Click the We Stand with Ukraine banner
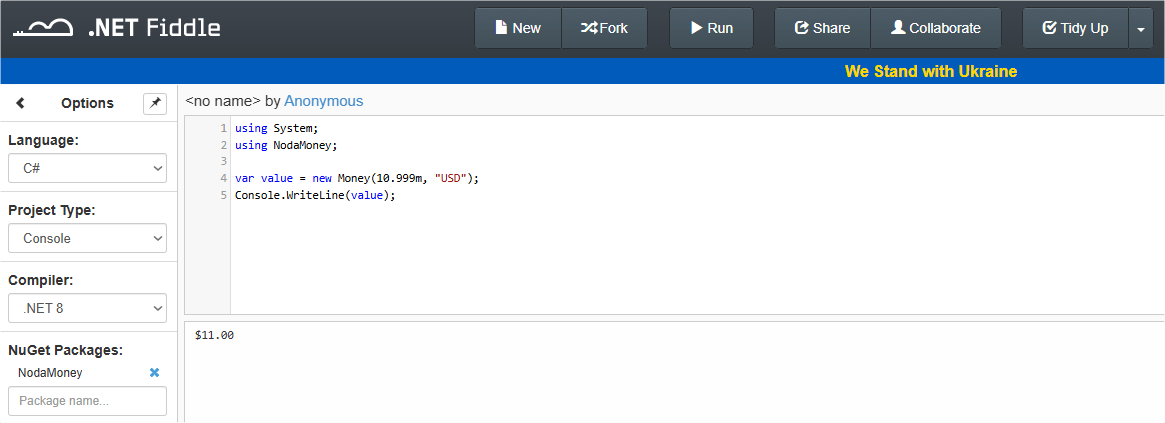The image size is (1165, 423). (x=930, y=71)
